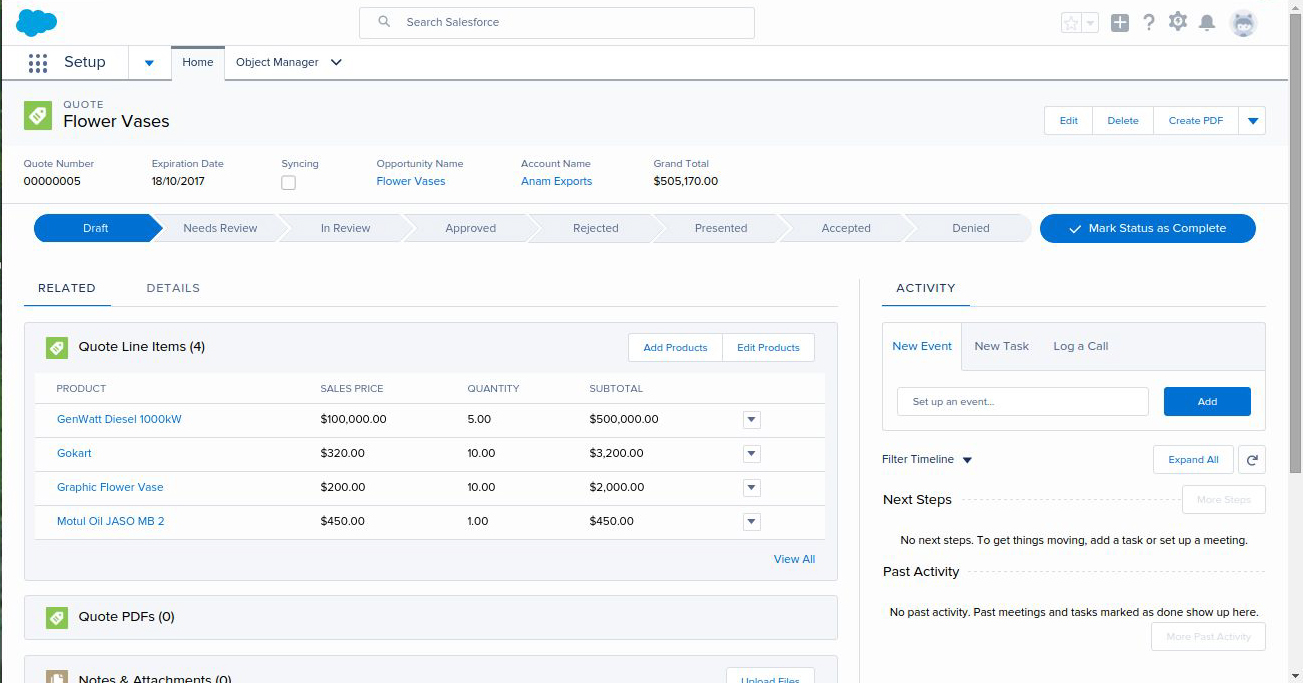Click the Search Salesforce field
Viewport: 1303px width, 683px height.
coord(557,22)
